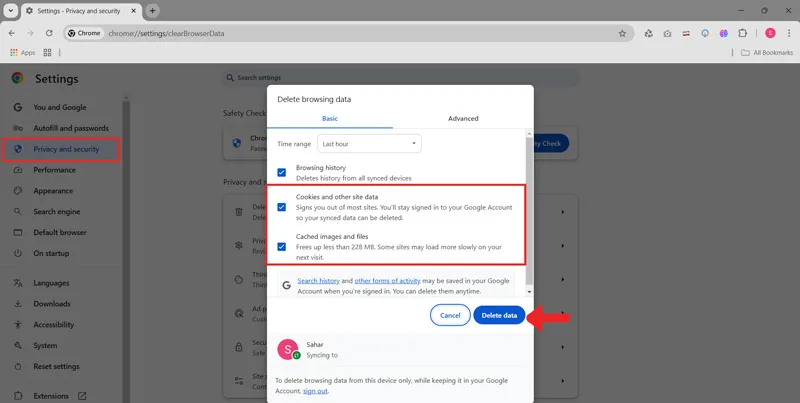Expand the tab search dropdown arrow
Screen dimensions: 800x403
tap(11, 11)
